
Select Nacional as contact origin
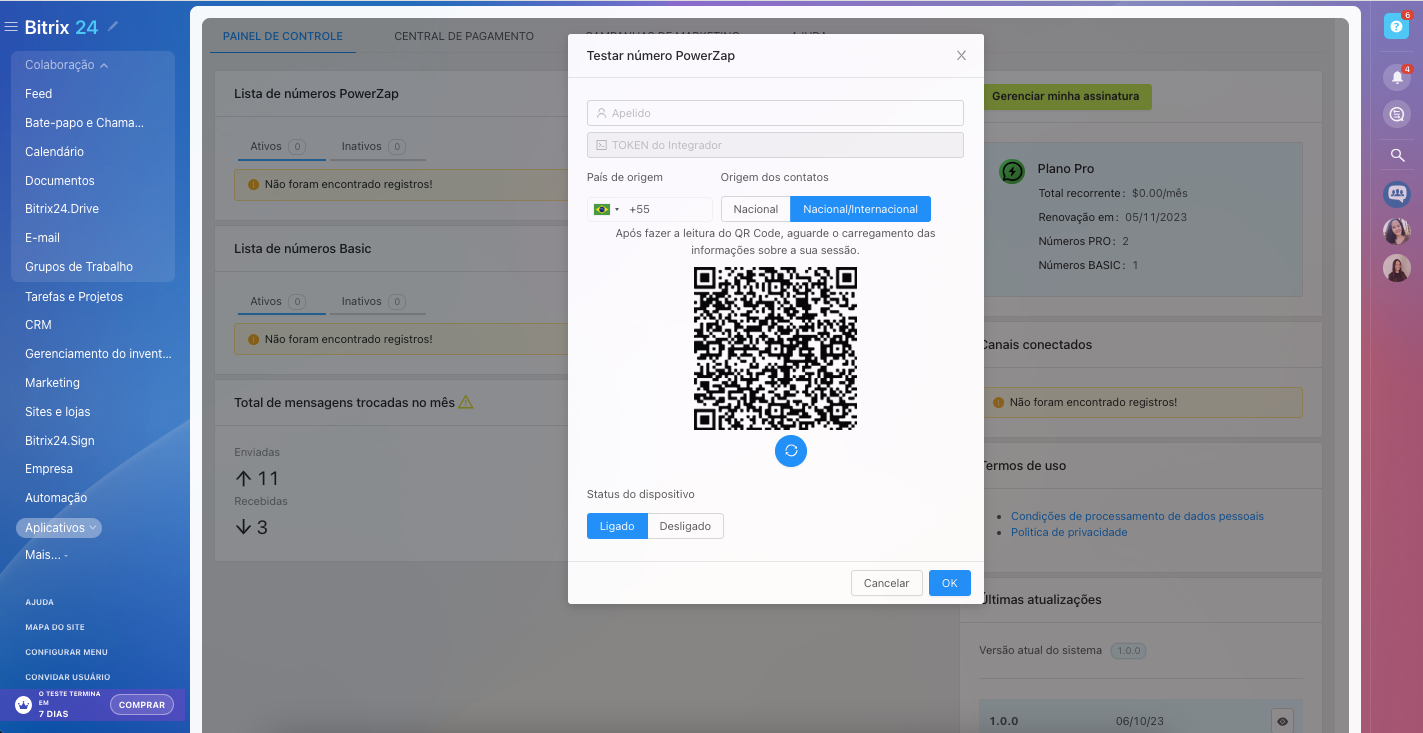pyautogui.click(x=755, y=209)
